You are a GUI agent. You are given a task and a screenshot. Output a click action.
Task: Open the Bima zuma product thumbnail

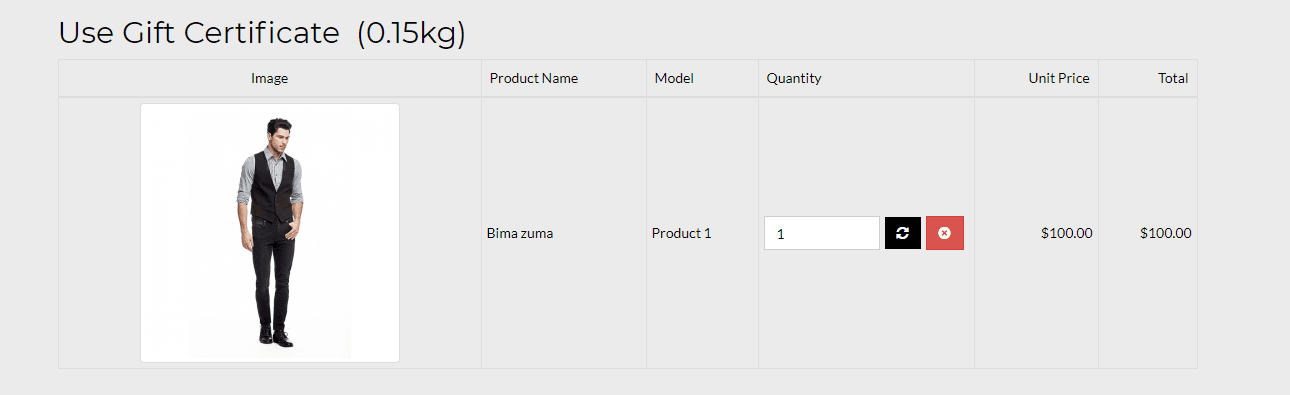(270, 233)
